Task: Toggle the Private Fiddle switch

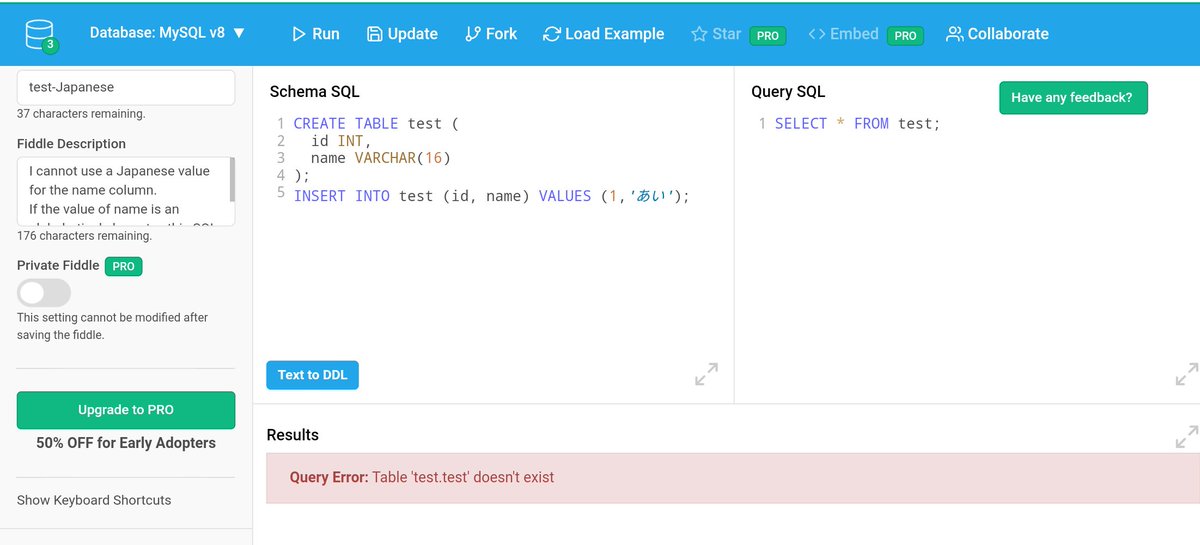Action: (x=44, y=292)
